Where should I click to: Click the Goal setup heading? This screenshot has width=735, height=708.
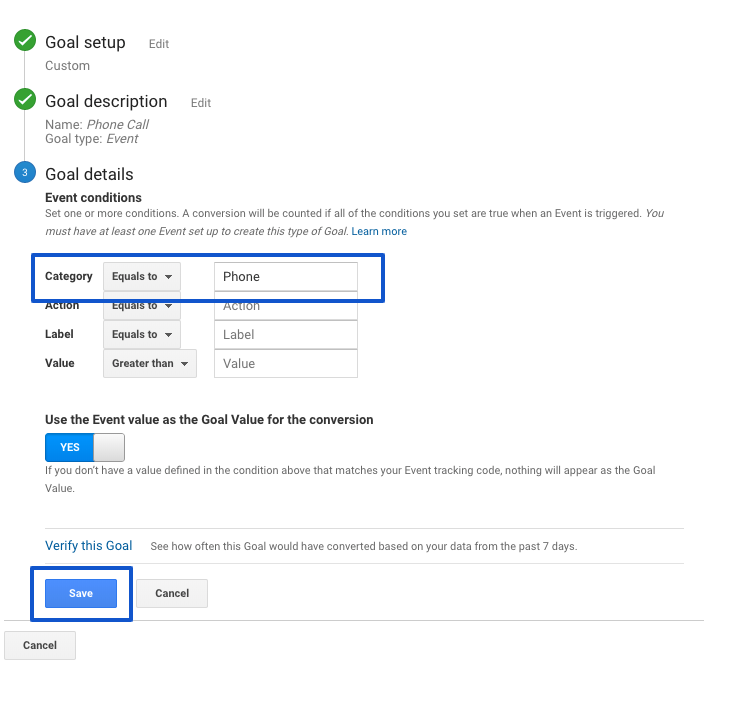coord(85,42)
